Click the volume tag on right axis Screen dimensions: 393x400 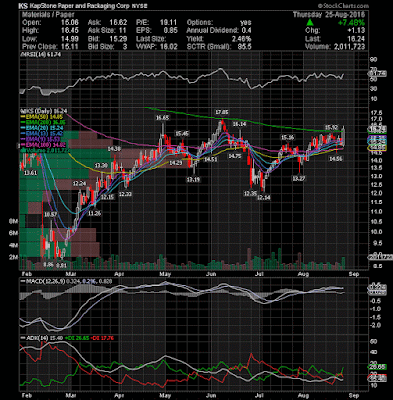point(381,257)
